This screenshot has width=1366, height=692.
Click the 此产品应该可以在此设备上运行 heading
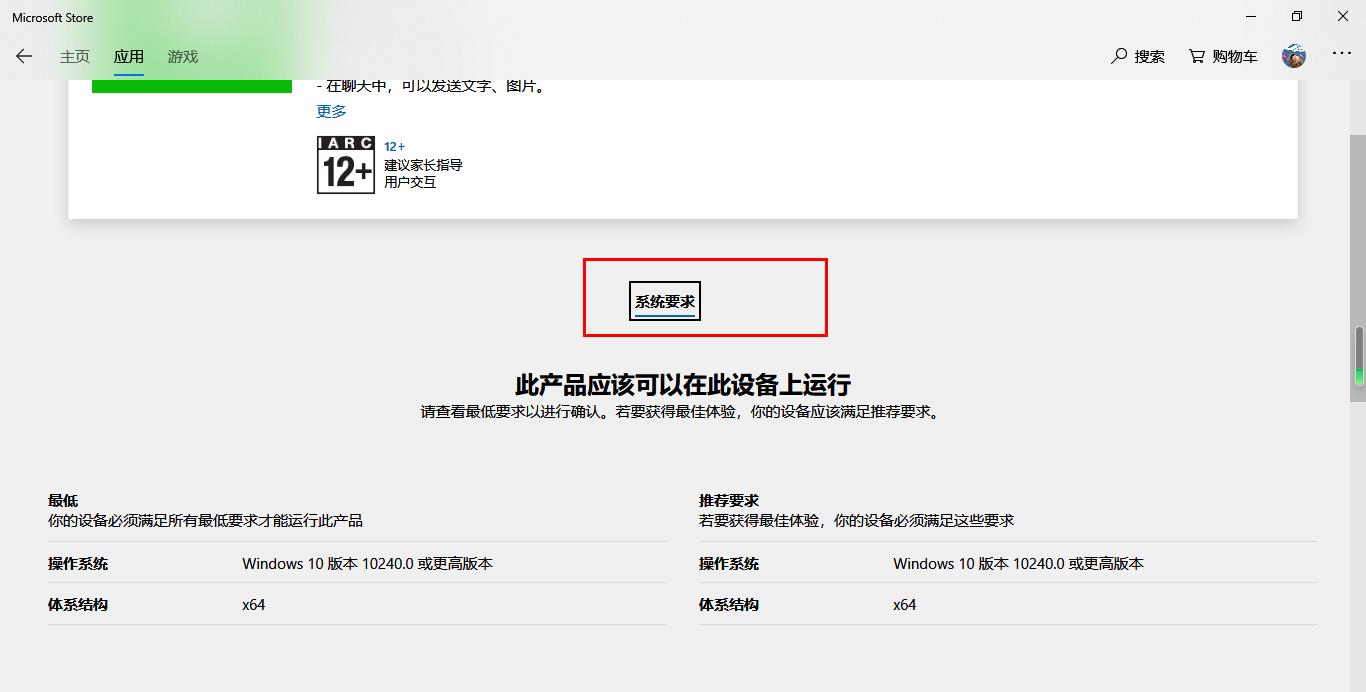pyautogui.click(x=683, y=385)
